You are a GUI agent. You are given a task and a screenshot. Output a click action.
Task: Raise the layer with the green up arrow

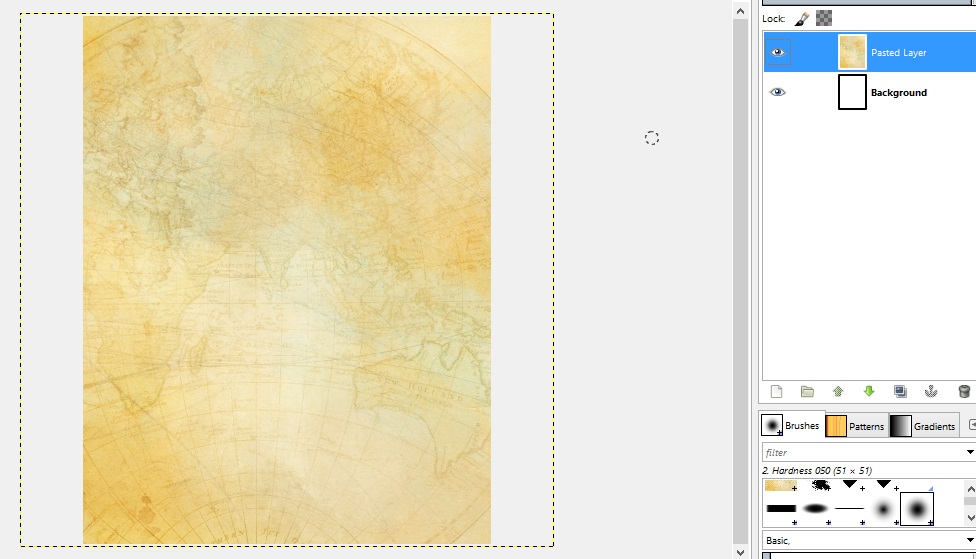(838, 392)
